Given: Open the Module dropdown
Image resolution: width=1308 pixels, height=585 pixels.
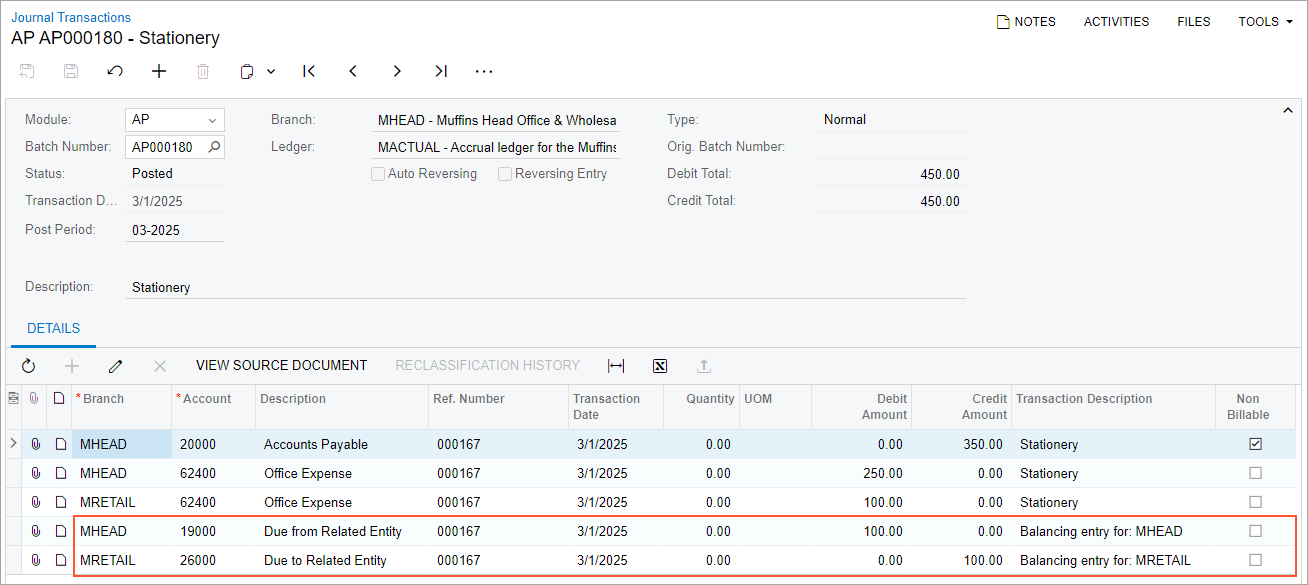Looking at the screenshot, I should [x=212, y=120].
